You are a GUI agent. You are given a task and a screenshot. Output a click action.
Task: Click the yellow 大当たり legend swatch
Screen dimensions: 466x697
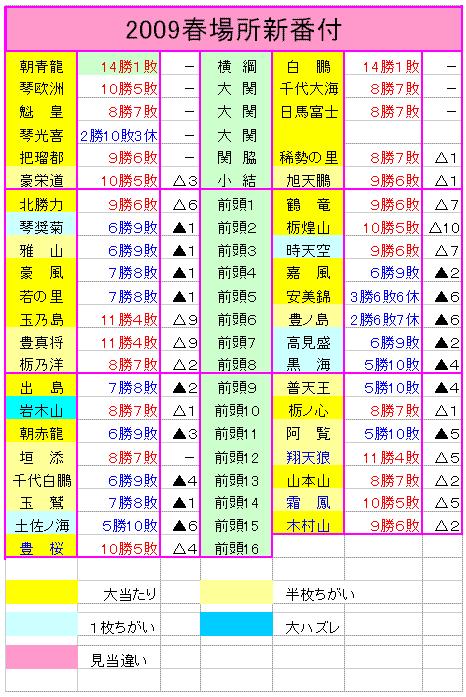[x=41, y=592]
